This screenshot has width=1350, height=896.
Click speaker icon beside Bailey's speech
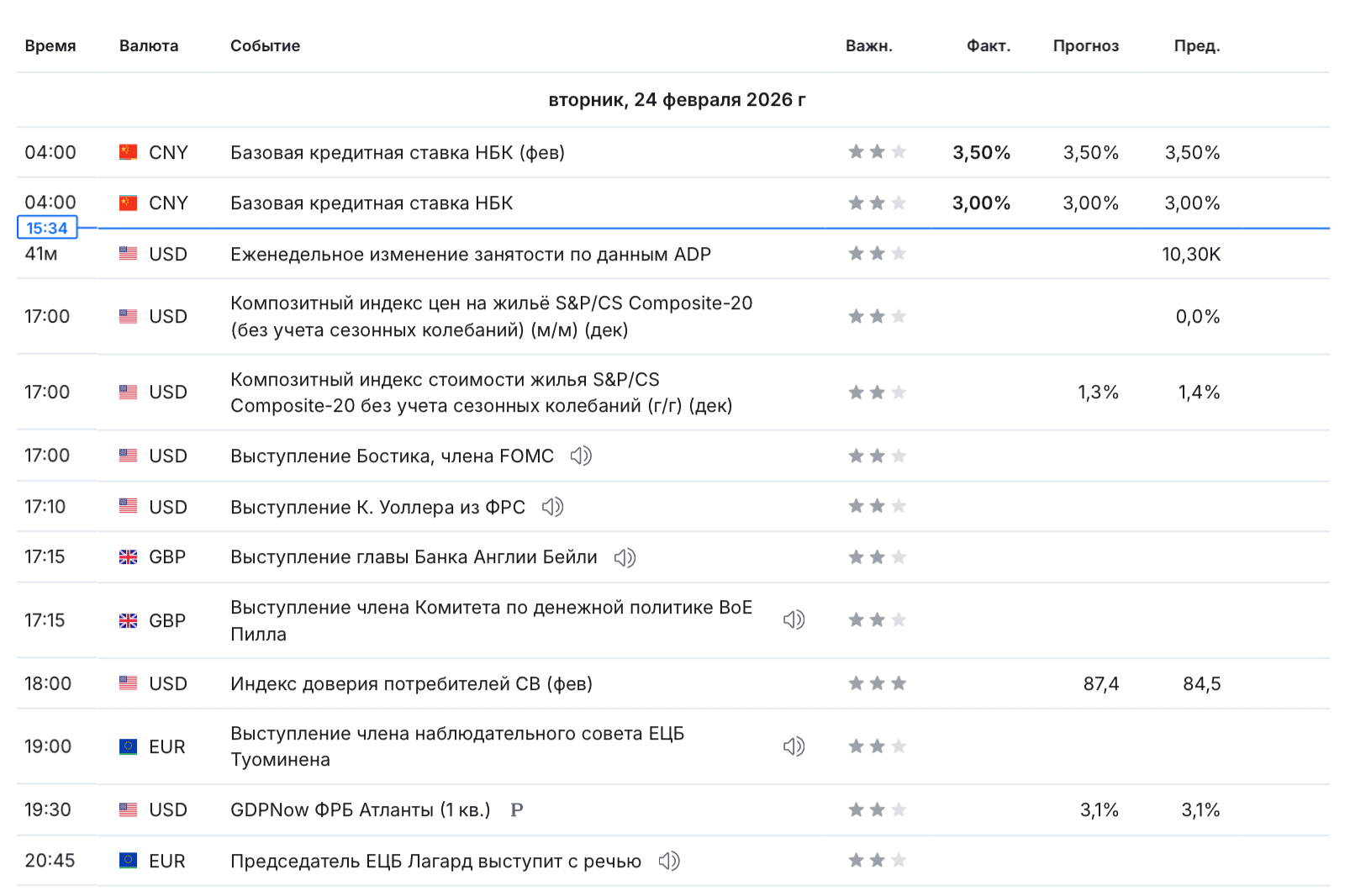625,557
